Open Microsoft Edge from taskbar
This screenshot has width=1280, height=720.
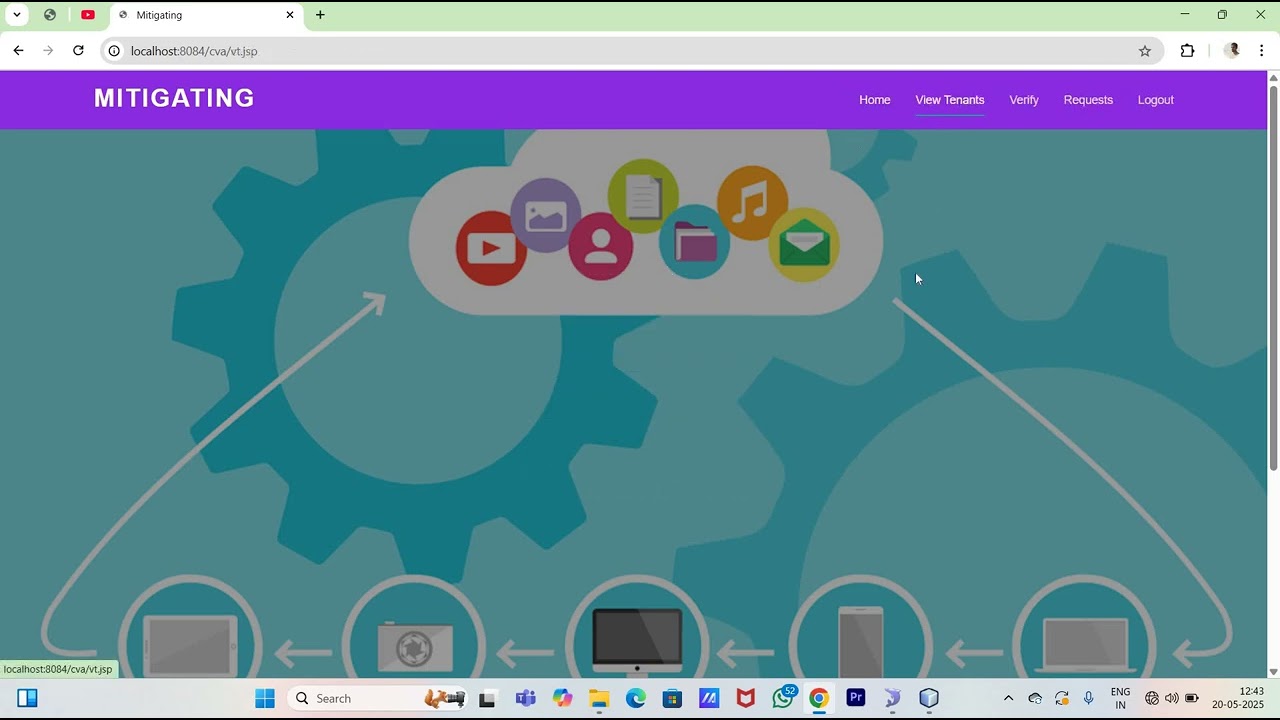(x=636, y=698)
